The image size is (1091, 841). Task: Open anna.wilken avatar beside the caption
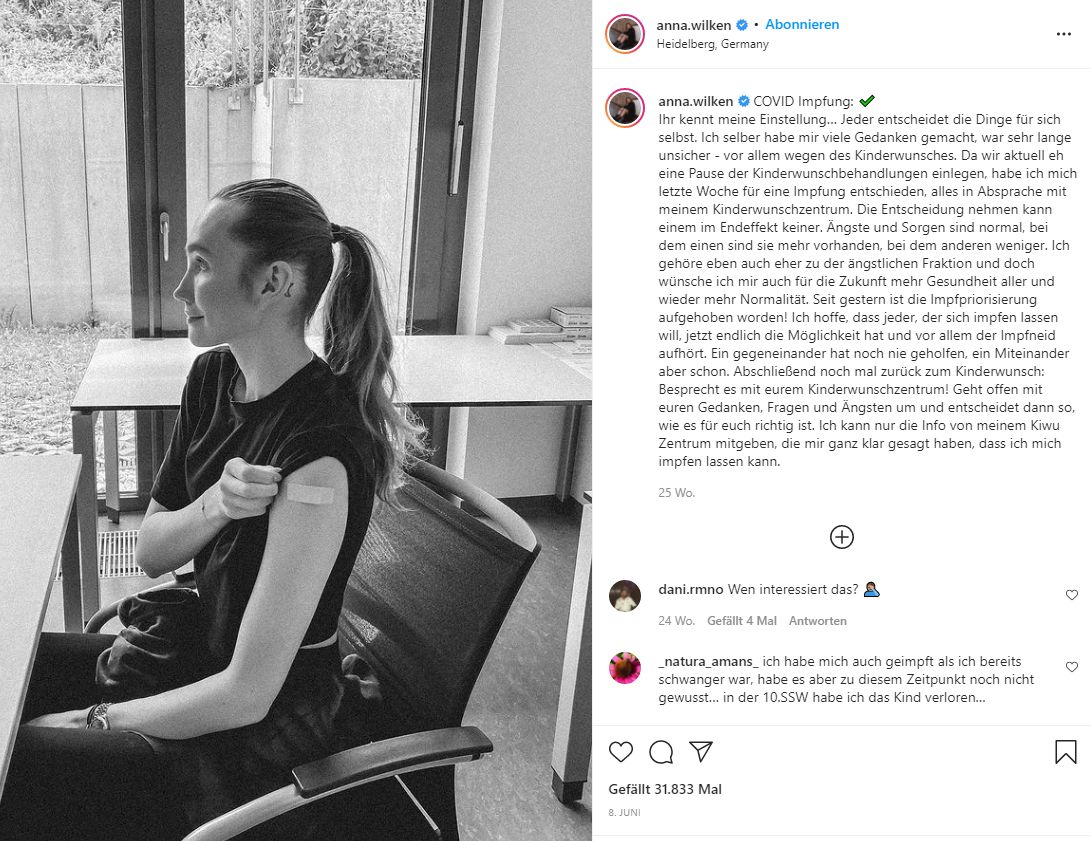[x=625, y=108]
